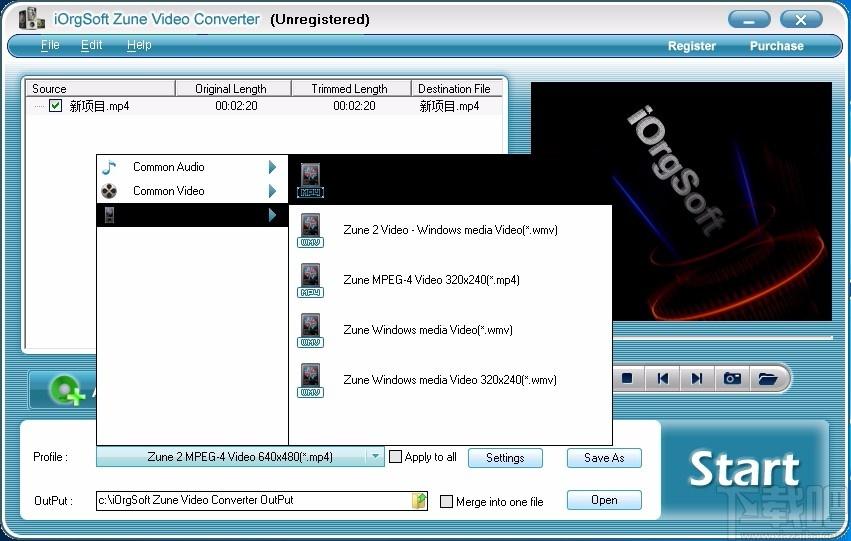851x541 pixels.
Task: Browse output folder via yellow folder icon
Action: (418, 500)
